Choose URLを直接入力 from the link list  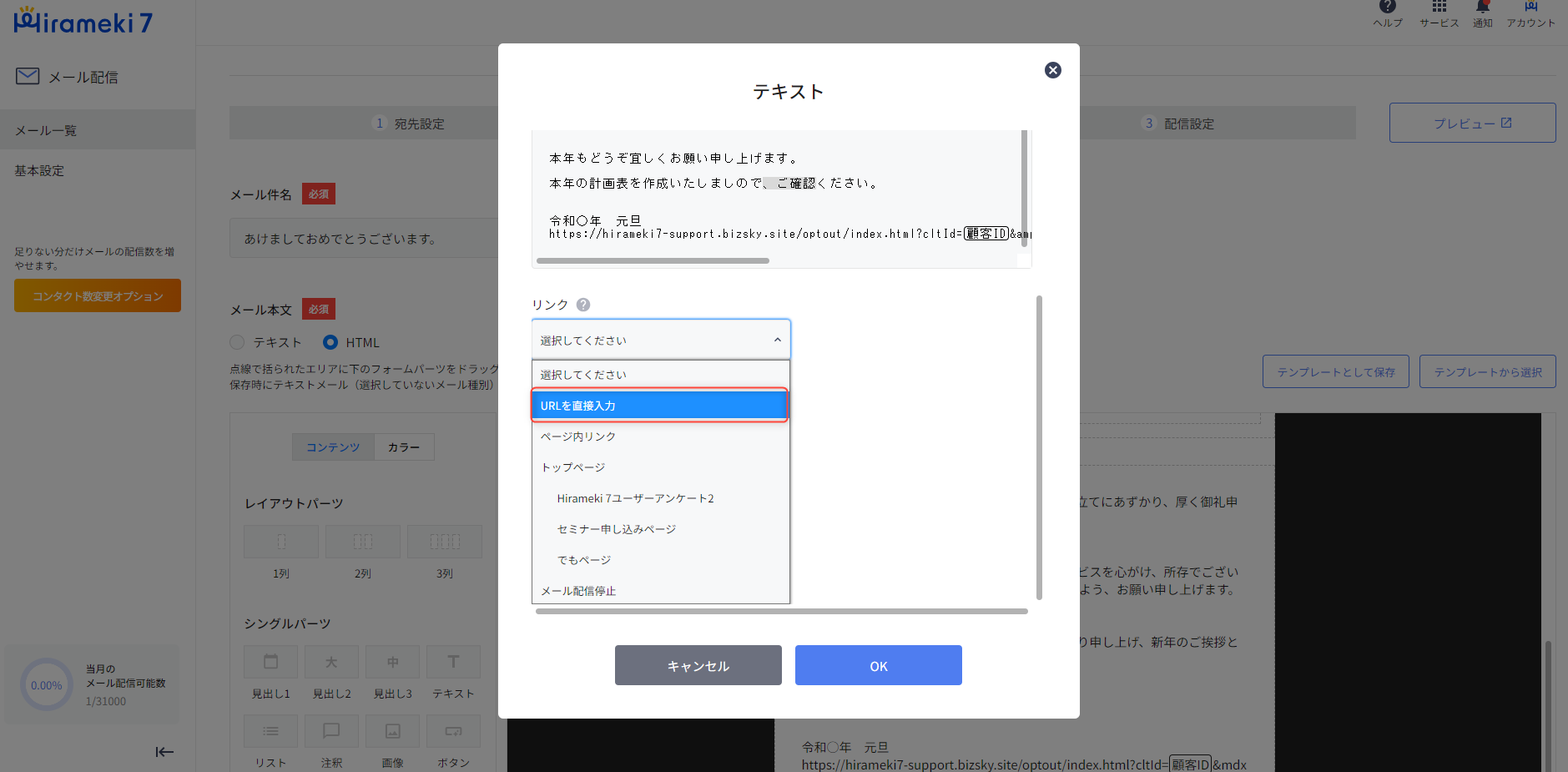(x=659, y=406)
